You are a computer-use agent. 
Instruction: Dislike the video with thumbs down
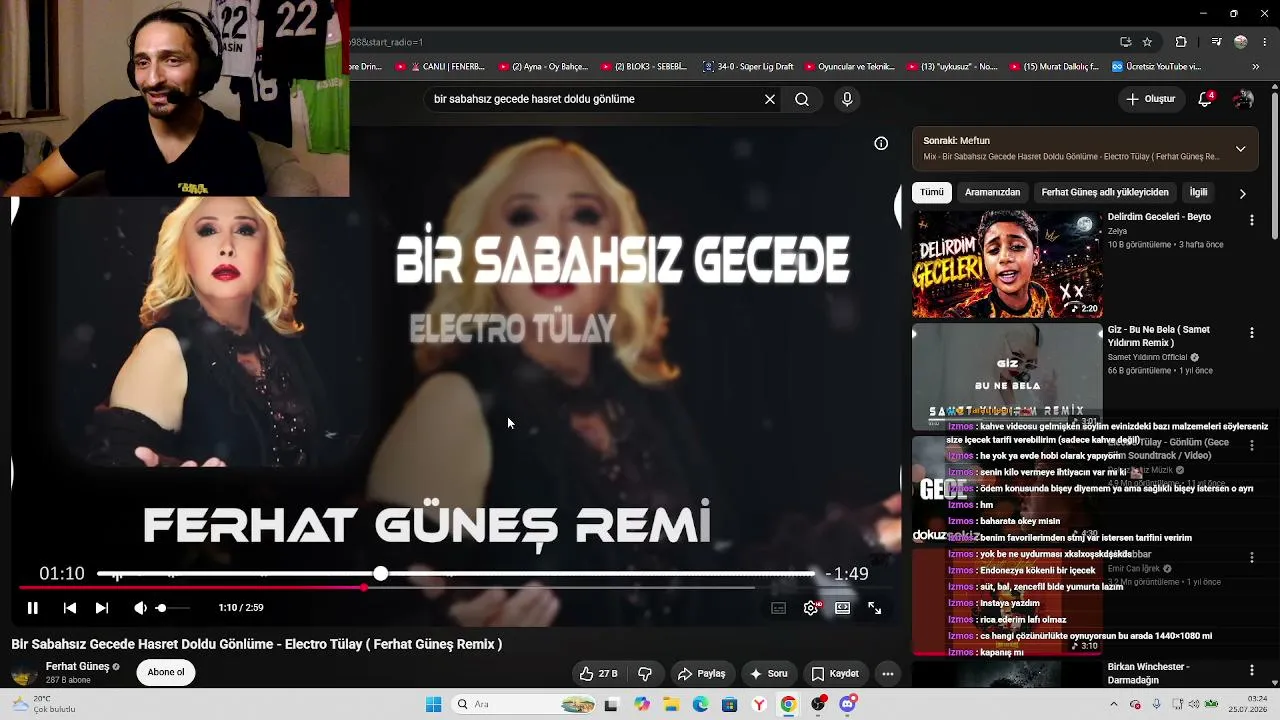[x=645, y=674]
